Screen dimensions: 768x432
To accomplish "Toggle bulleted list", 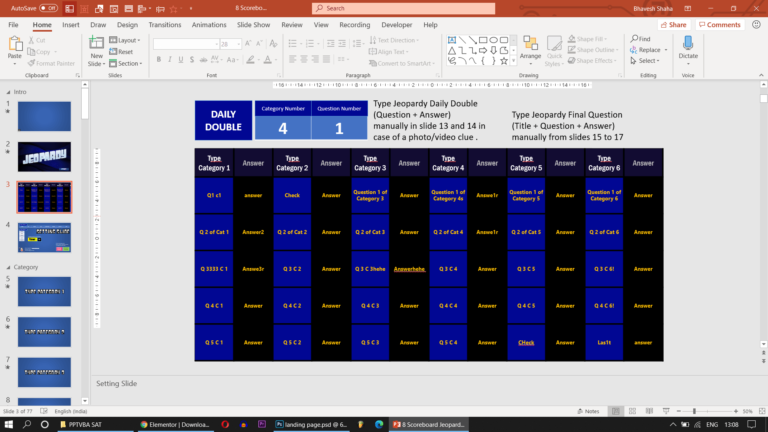I will tap(294, 44).
